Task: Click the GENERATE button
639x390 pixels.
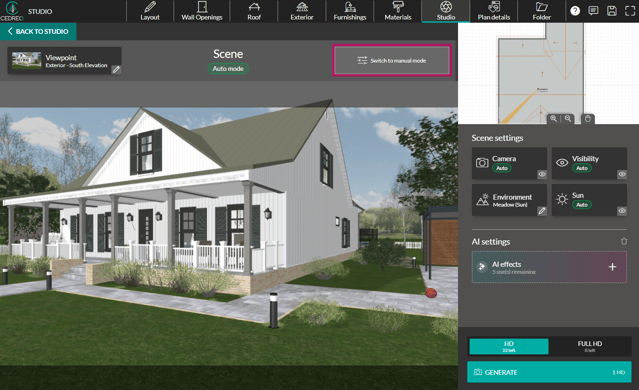Action: tap(549, 372)
